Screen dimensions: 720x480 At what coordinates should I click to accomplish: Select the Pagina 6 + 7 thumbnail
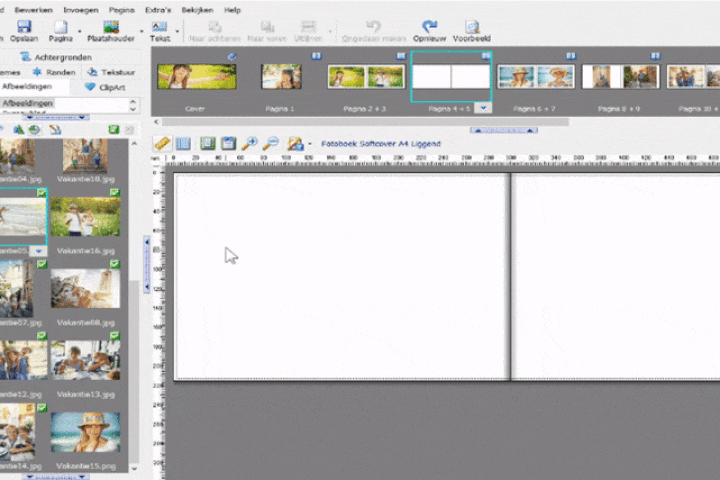(535, 77)
